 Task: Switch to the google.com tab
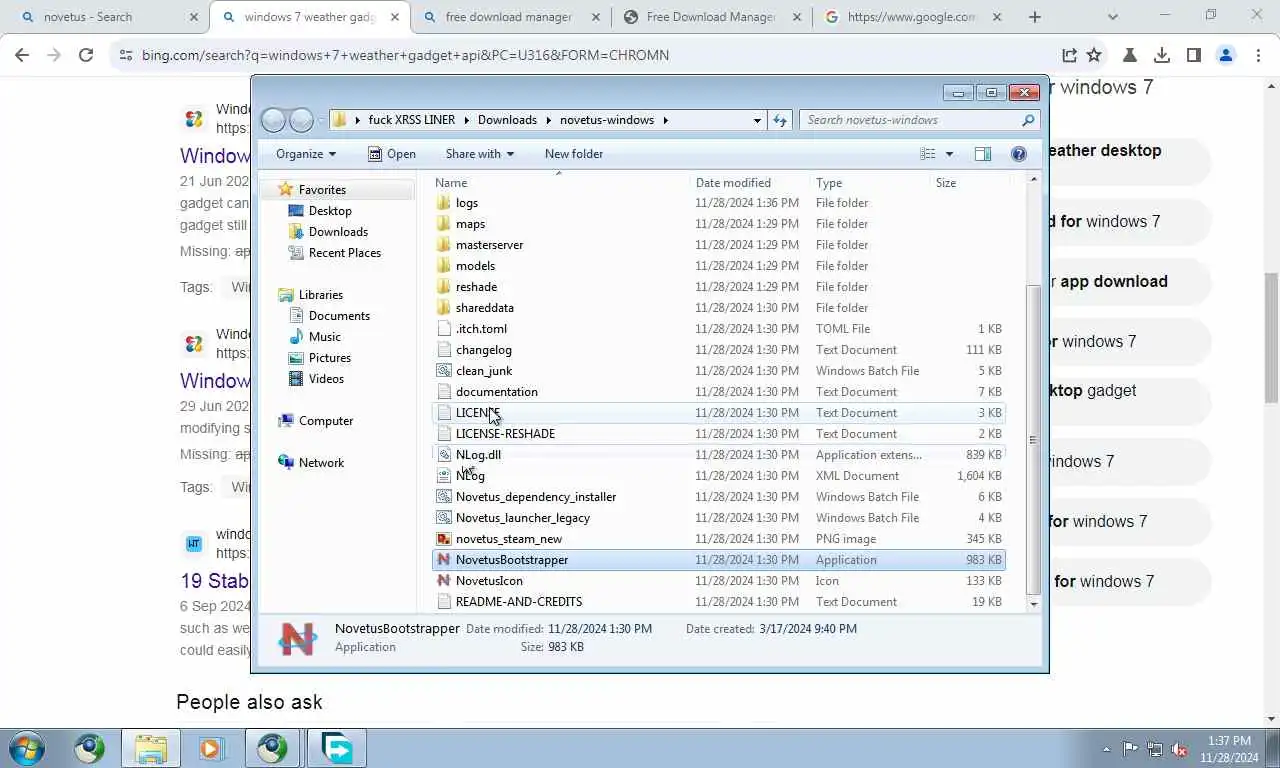coord(912,17)
